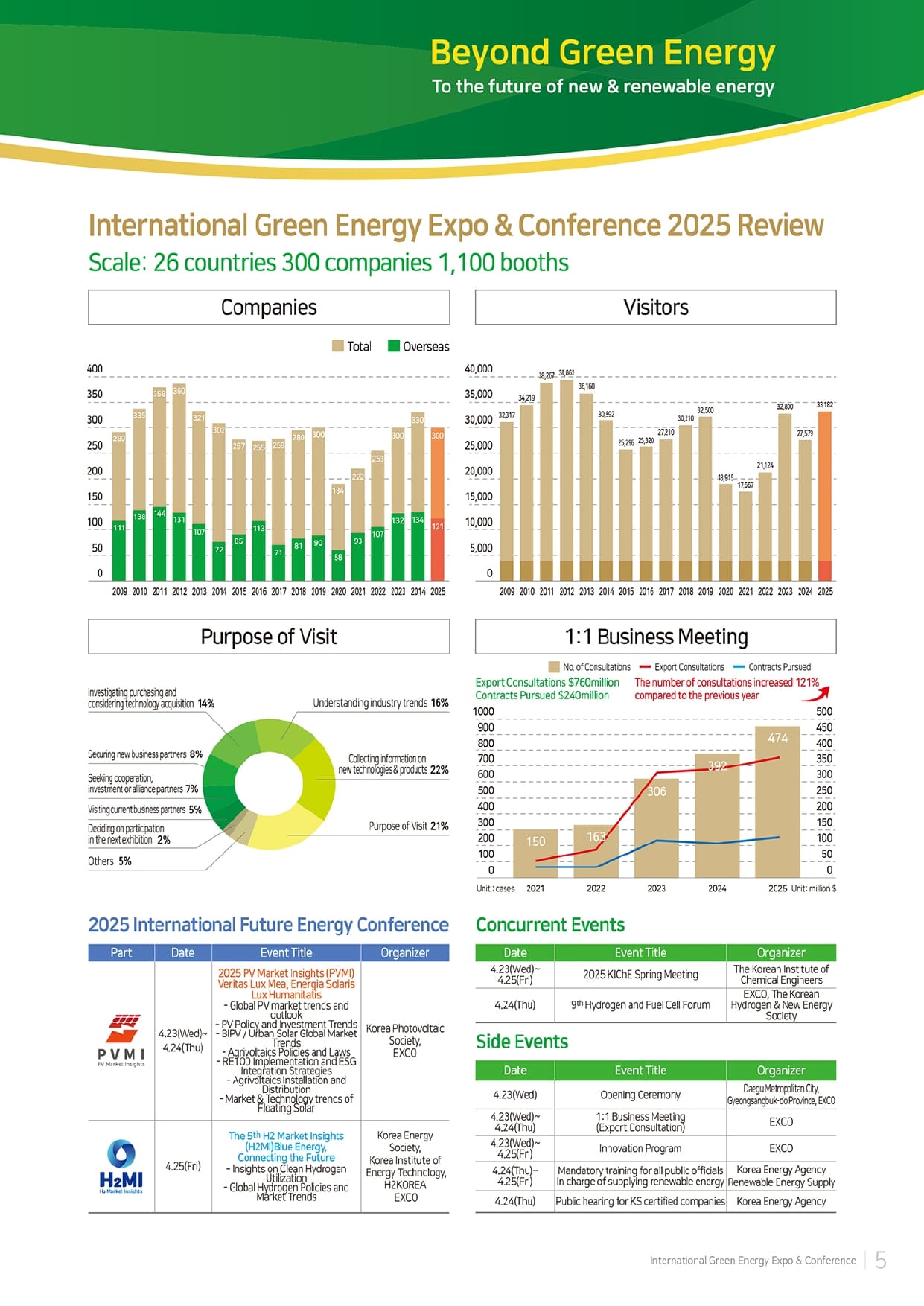
Task: Click the H2MI blue droplet logo
Action: point(121,1154)
